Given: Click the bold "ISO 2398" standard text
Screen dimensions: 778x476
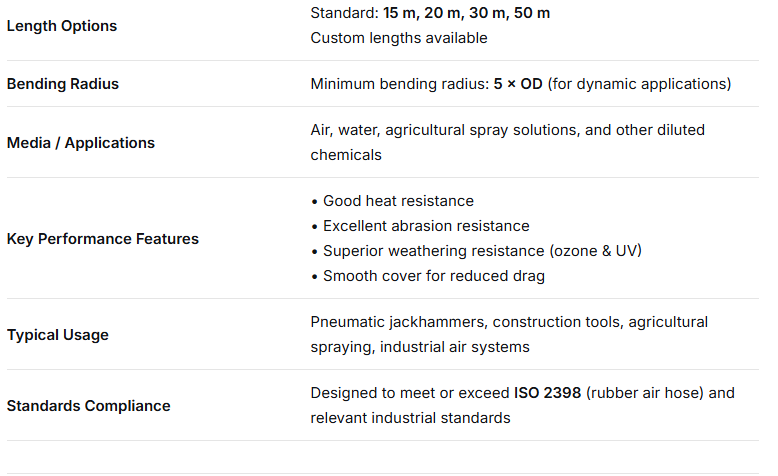Looking at the screenshot, I should 548,393.
